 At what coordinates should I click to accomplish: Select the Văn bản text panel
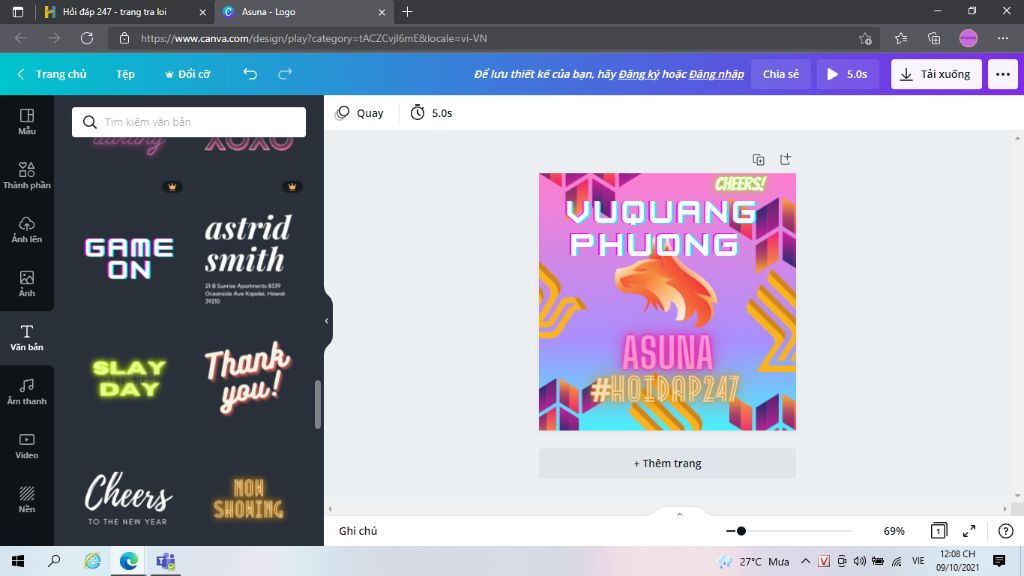[x=27, y=338]
